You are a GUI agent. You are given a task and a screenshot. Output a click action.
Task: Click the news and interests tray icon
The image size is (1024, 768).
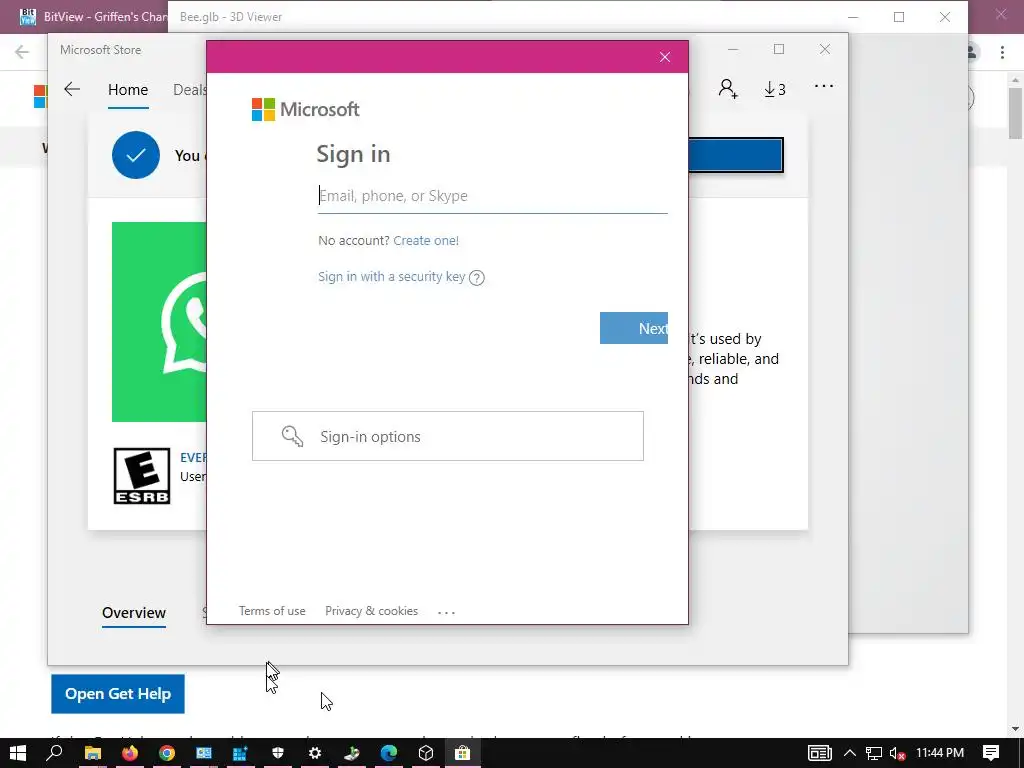click(x=819, y=753)
